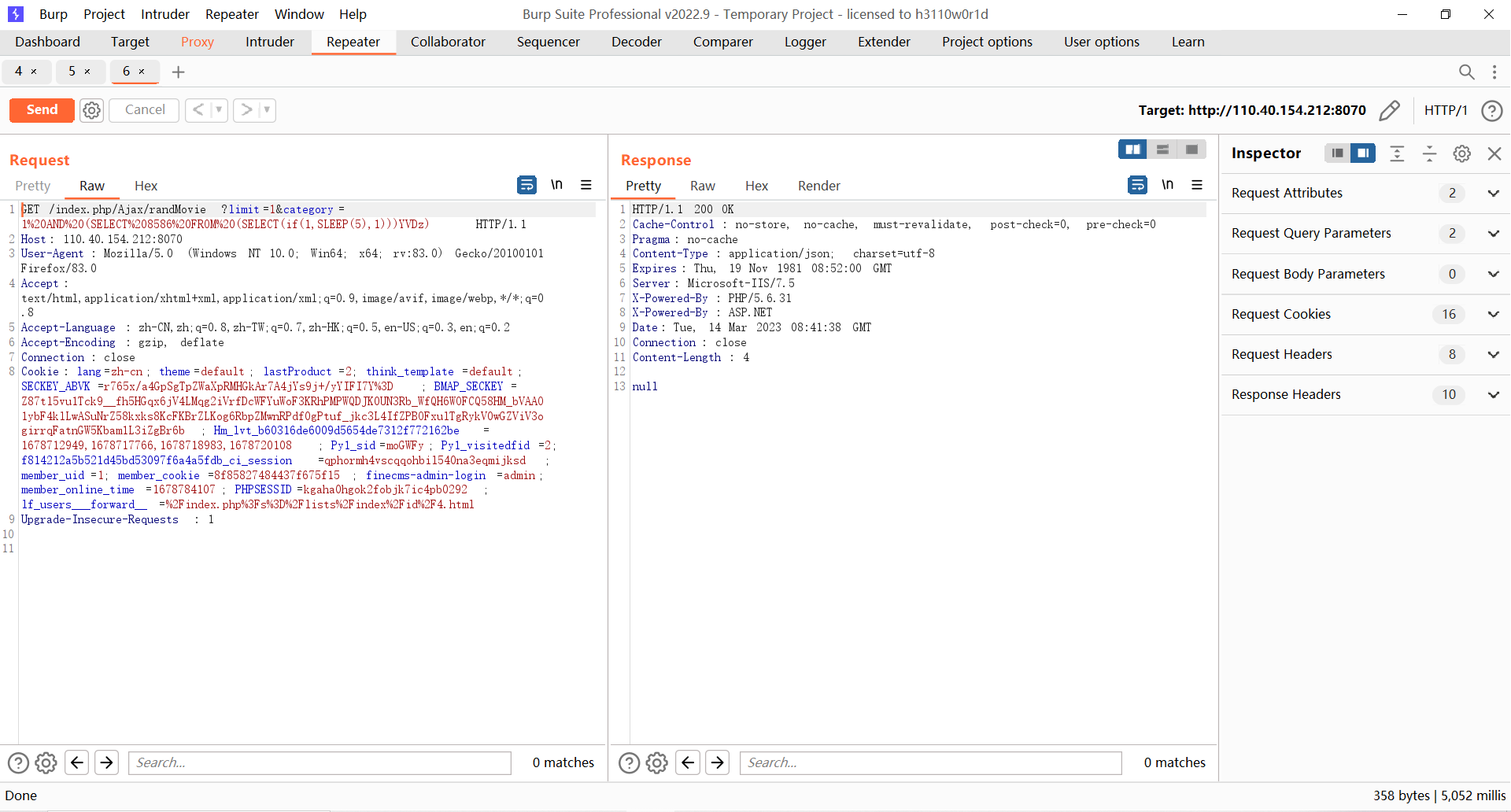
Task: Focus the Response search field
Action: point(931,762)
